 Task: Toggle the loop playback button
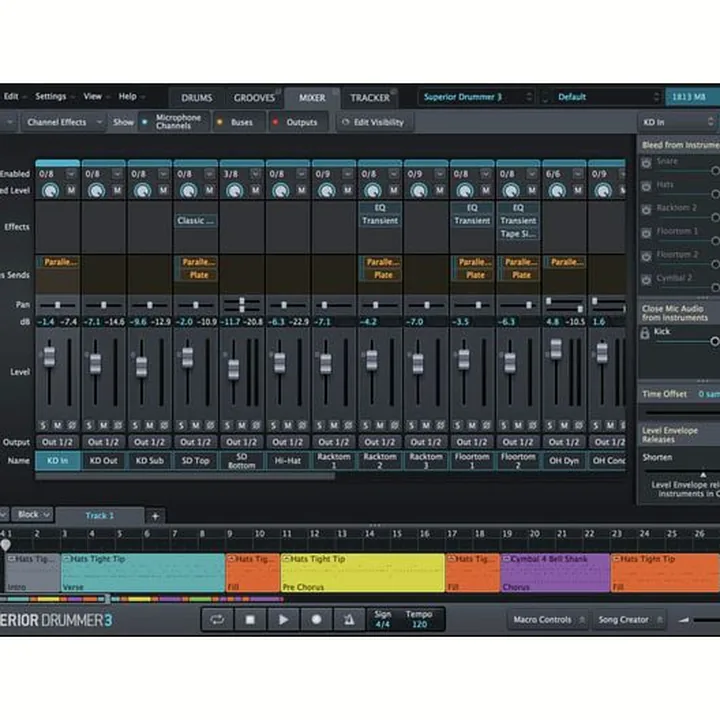(217, 619)
